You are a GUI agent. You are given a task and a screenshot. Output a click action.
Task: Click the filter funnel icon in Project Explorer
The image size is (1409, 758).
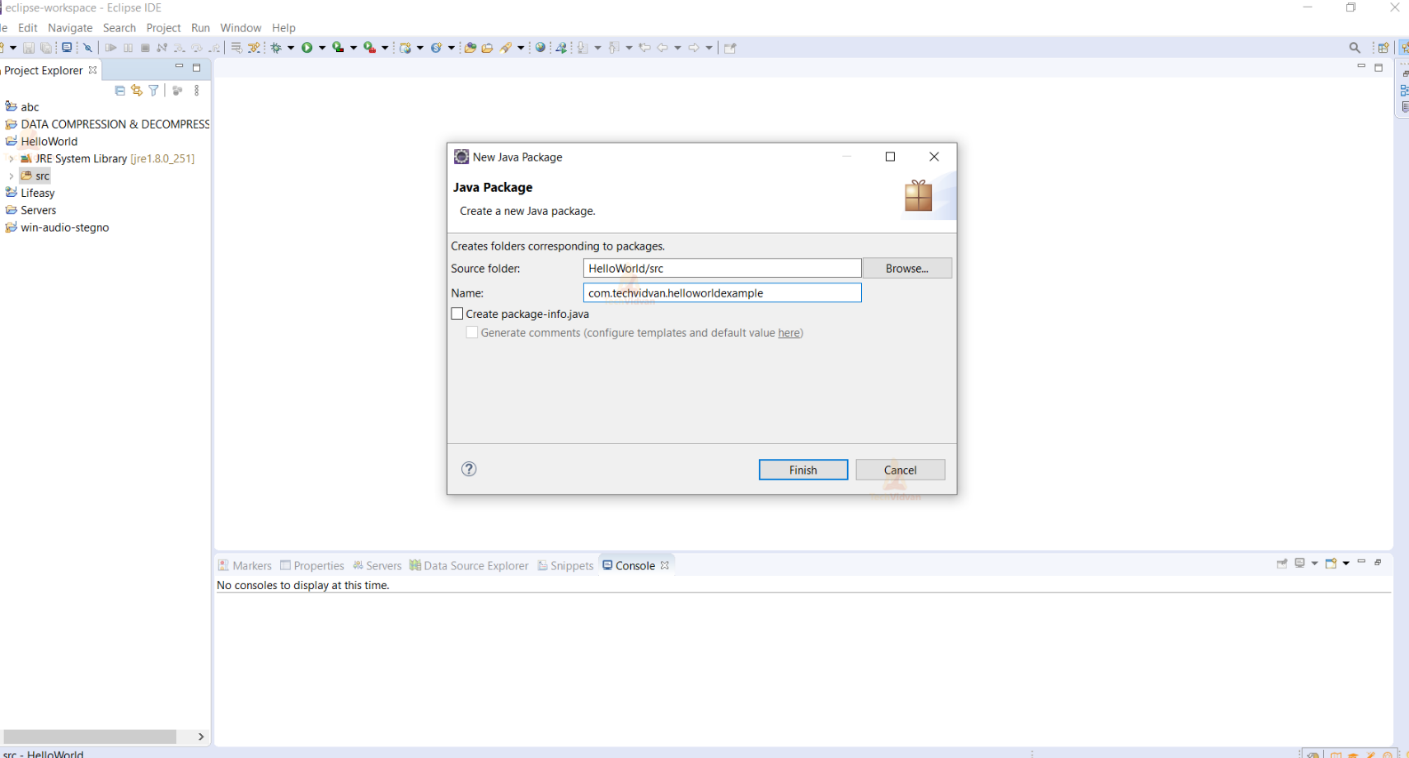pyautogui.click(x=154, y=91)
